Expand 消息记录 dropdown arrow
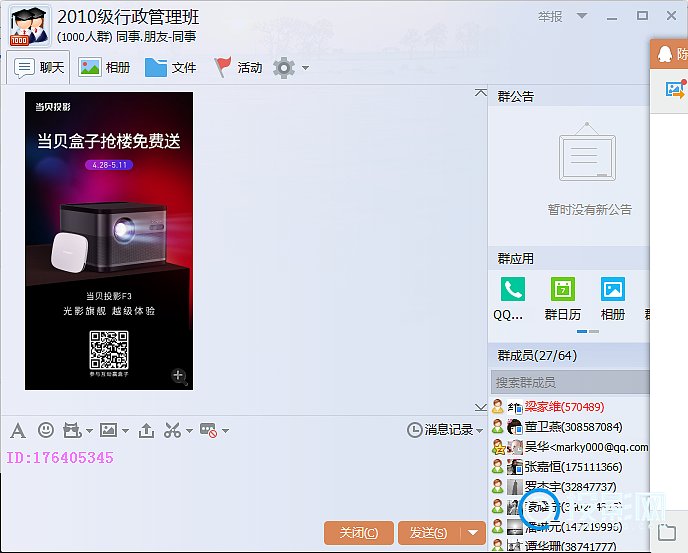 (x=479, y=431)
